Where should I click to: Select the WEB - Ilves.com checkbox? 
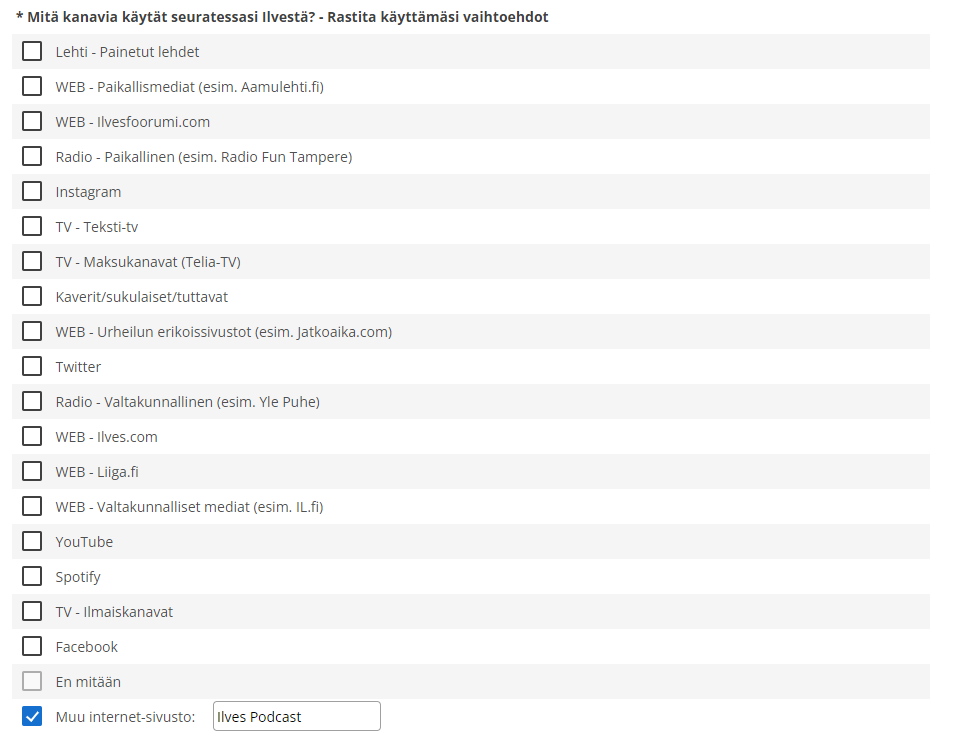click(x=32, y=436)
